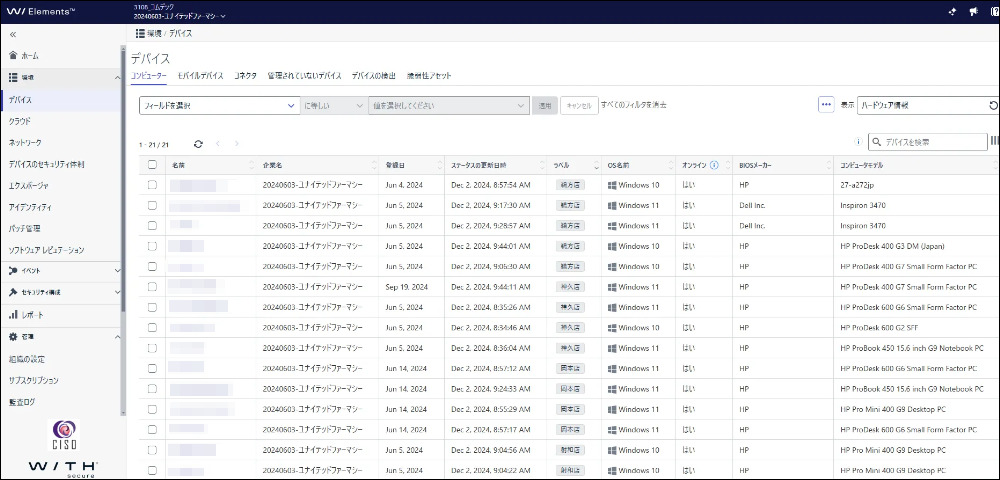The height and width of the screenshot is (480, 1000).
Task: Click the キャンセル button
Action: [x=579, y=105]
